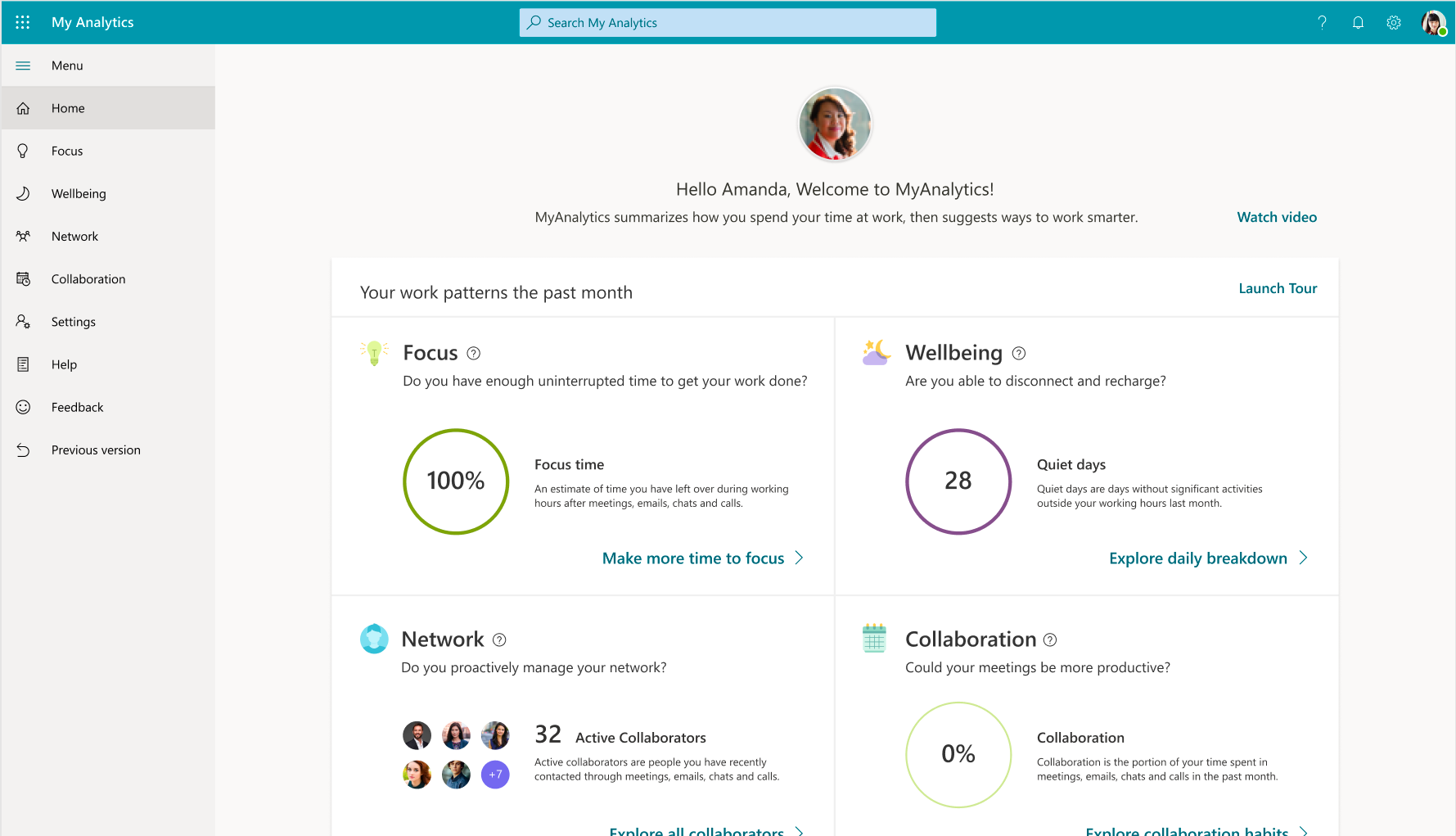Screen dimensions: 1456x836
Task: Show the Network help tooltip
Action: (x=500, y=639)
